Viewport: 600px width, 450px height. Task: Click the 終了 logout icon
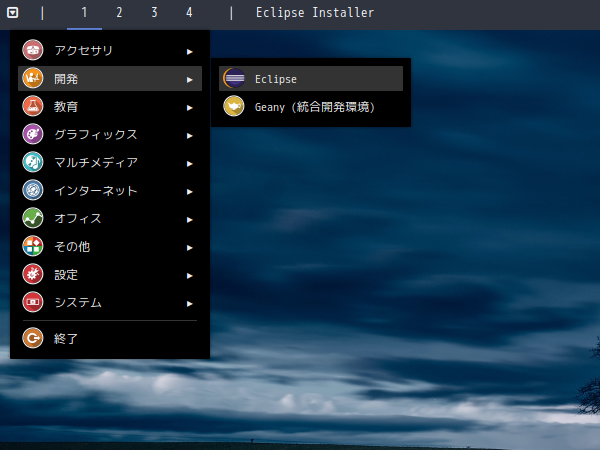[33, 338]
